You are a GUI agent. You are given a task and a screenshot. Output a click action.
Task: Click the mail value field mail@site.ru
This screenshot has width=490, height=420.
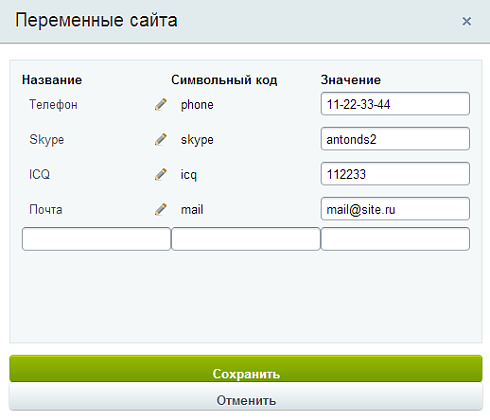coord(395,209)
